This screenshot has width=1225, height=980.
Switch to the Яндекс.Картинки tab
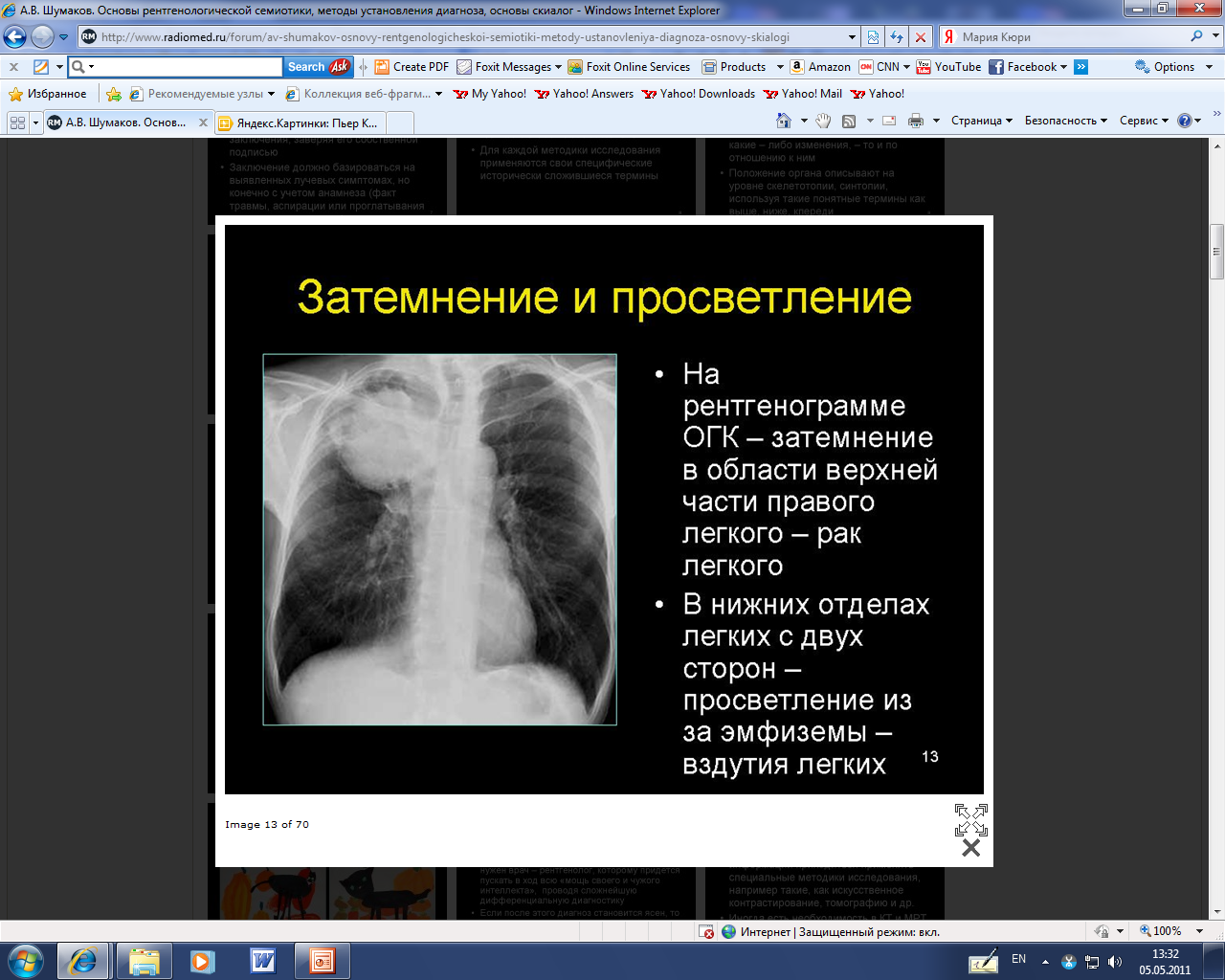[300, 122]
